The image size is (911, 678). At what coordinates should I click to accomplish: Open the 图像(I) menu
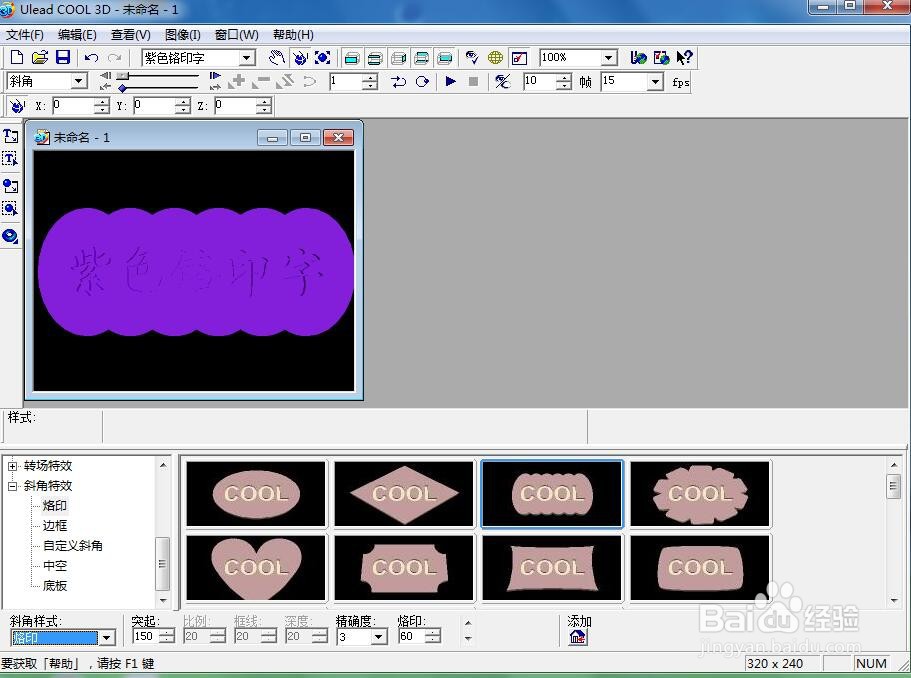pos(183,35)
